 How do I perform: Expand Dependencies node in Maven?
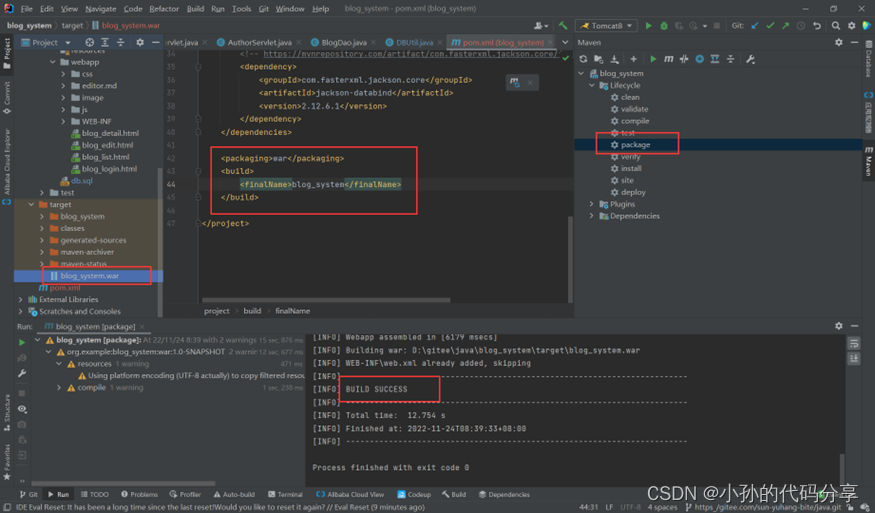click(x=592, y=216)
